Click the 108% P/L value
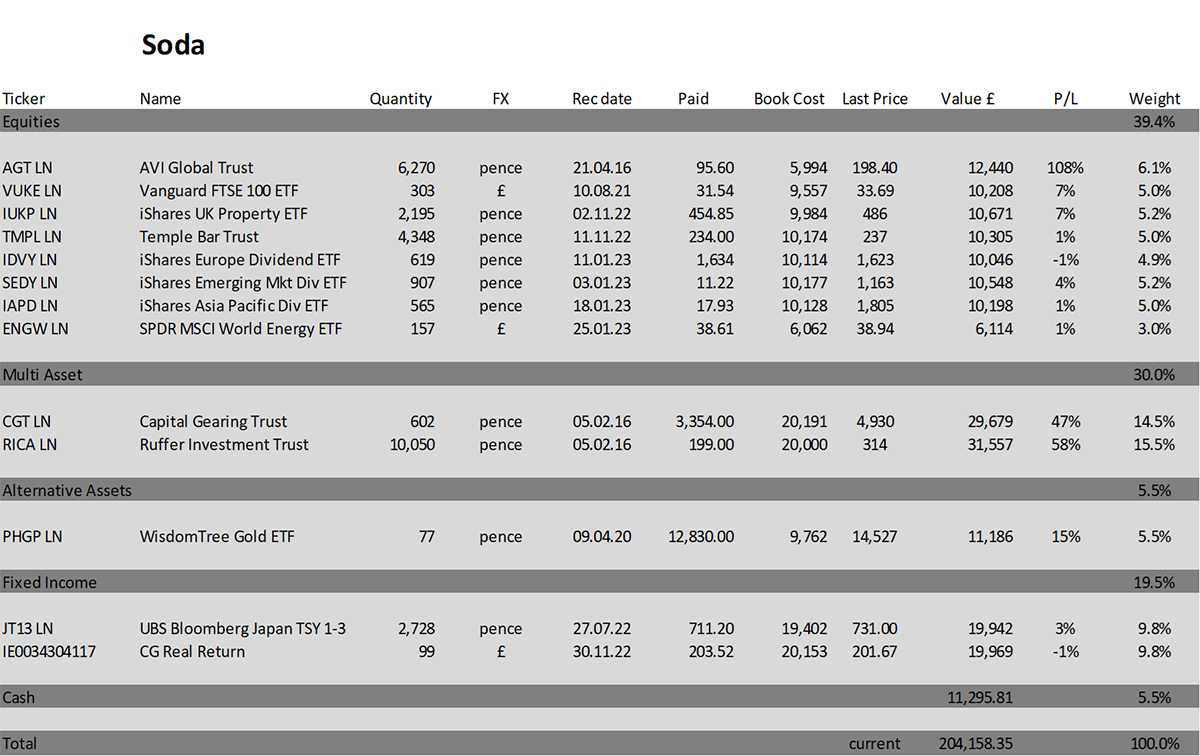The image size is (1200, 756). coord(1064,168)
